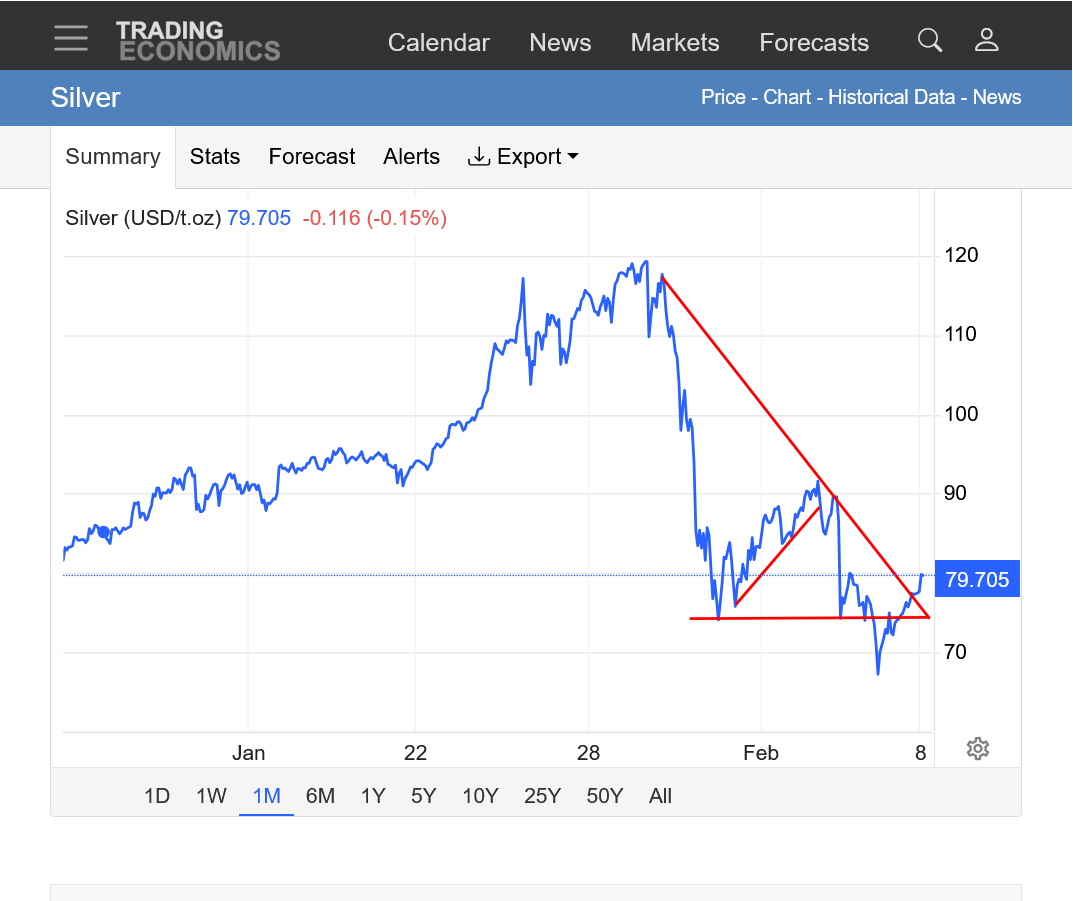Image resolution: width=1073 pixels, height=901 pixels.
Task: Open the Forecast tab
Action: click(x=312, y=157)
